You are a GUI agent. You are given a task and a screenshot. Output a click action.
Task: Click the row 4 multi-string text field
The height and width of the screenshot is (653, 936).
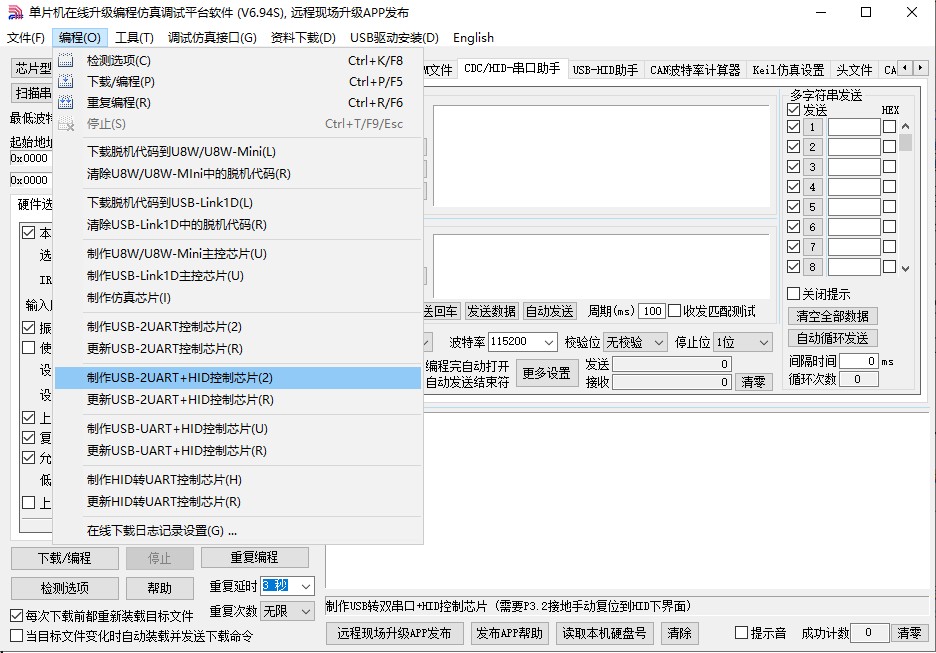coord(854,187)
